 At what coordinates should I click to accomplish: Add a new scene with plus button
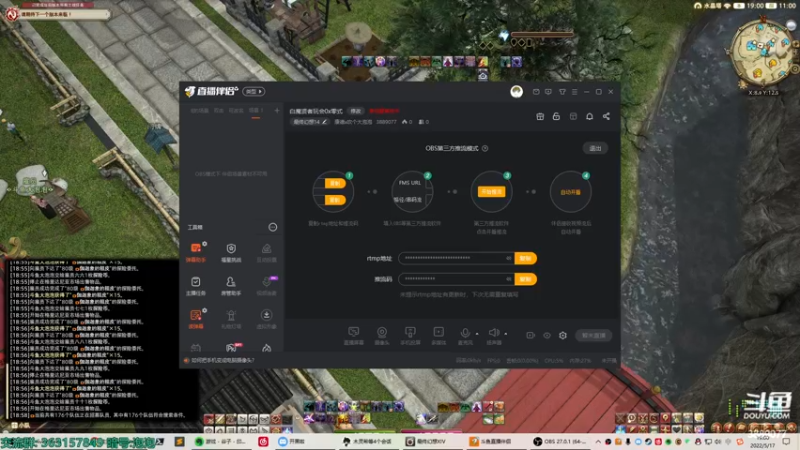(x=277, y=111)
